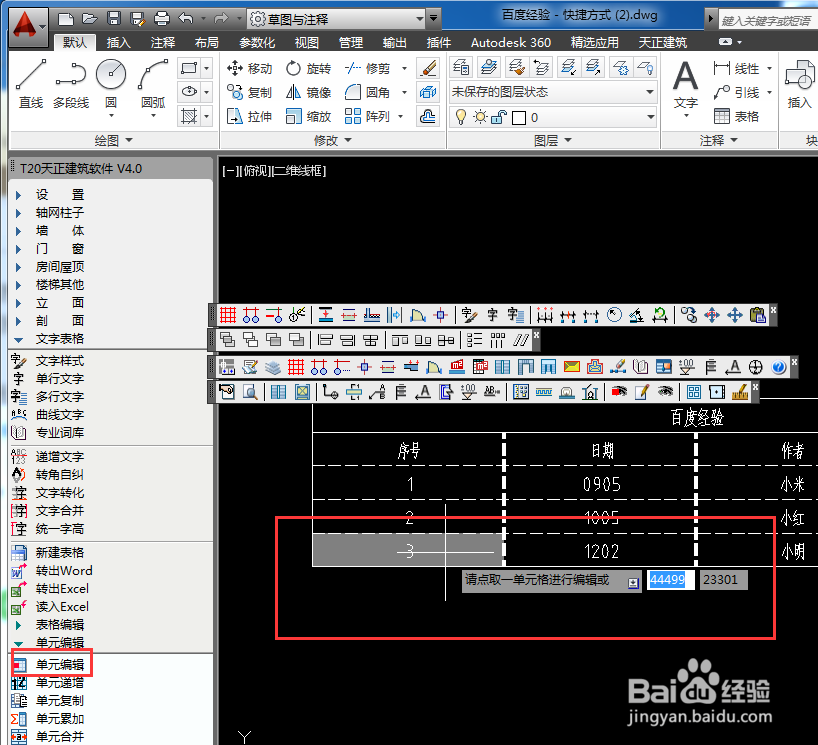Expand the 表格编辑 submenu
Image resolution: width=818 pixels, height=745 pixels.
click(19, 625)
